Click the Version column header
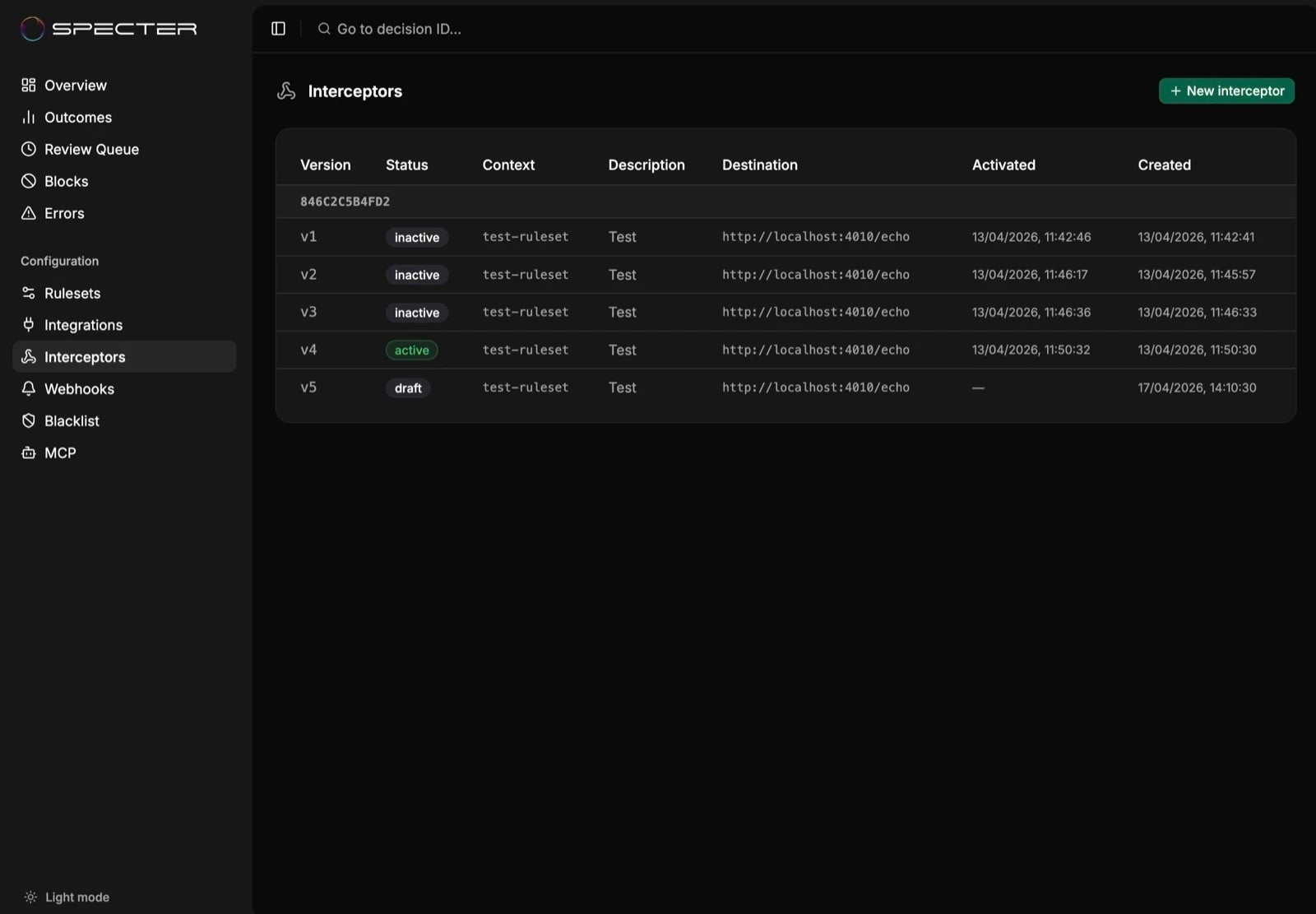The width and height of the screenshot is (1316, 914). [x=325, y=165]
